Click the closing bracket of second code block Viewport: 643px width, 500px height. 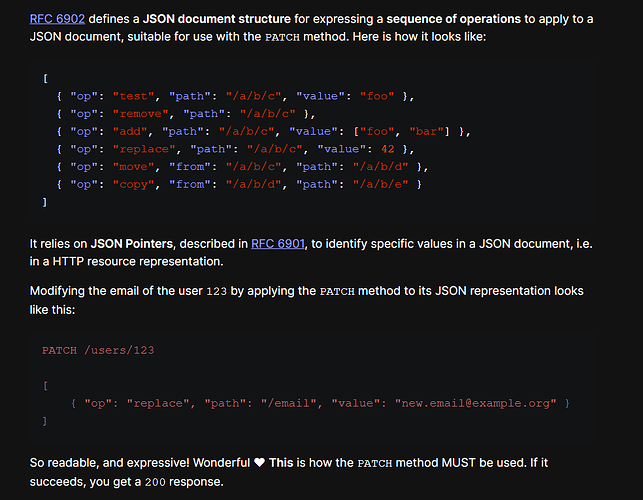pos(44,421)
